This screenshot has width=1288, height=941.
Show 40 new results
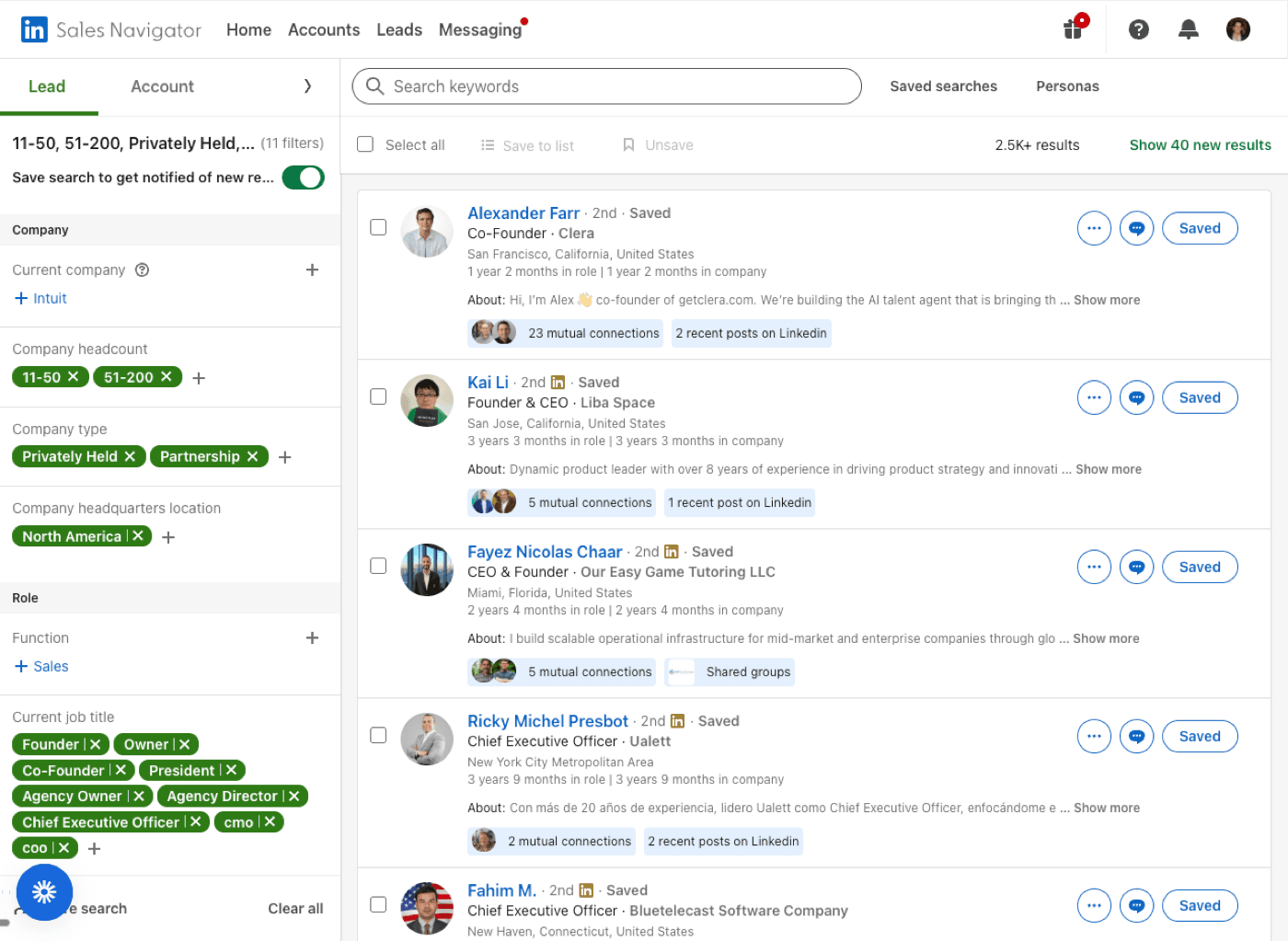(1200, 144)
